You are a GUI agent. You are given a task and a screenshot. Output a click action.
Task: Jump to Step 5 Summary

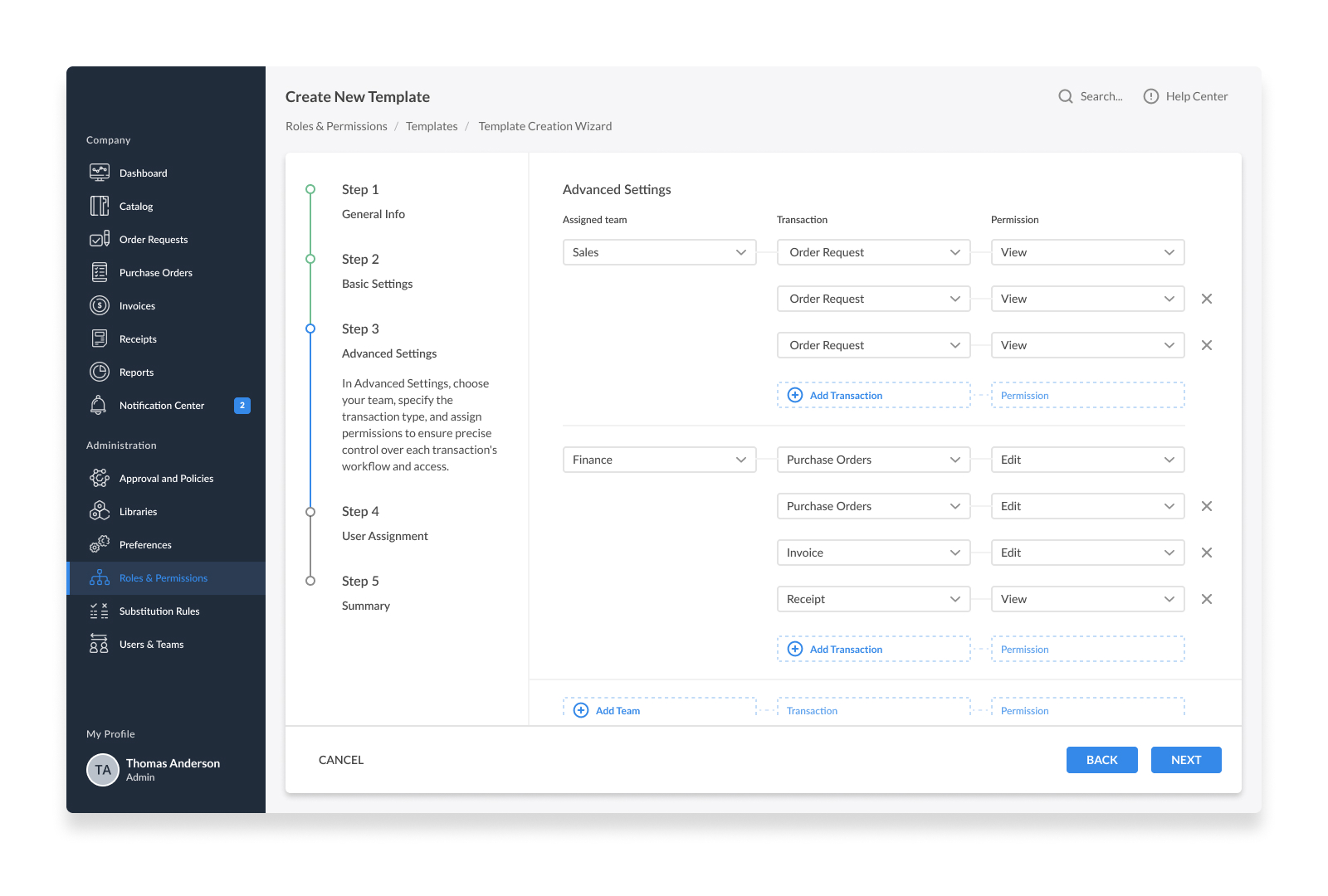[x=366, y=593]
